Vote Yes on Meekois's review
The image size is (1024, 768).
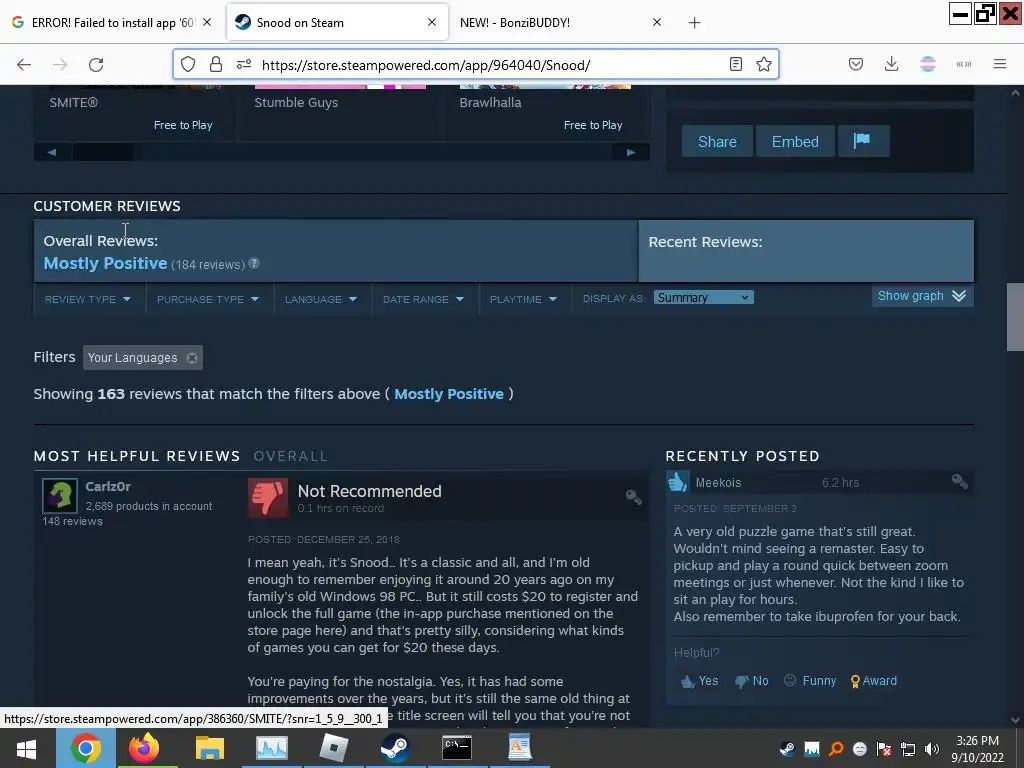(x=699, y=680)
